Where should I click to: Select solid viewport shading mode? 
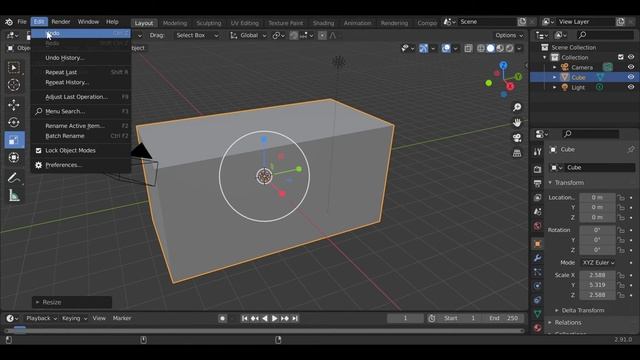pos(491,48)
